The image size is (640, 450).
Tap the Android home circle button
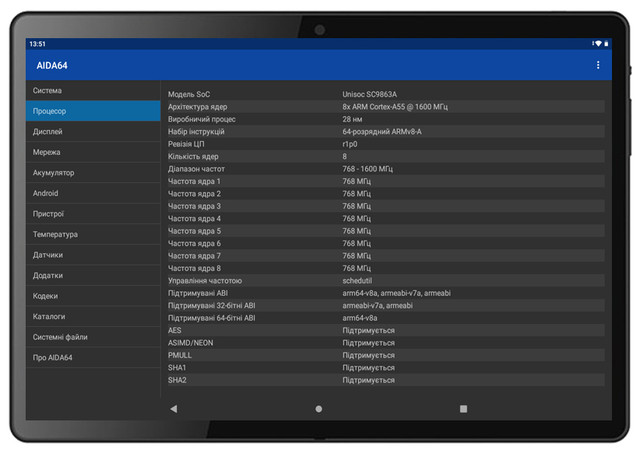(x=319, y=409)
